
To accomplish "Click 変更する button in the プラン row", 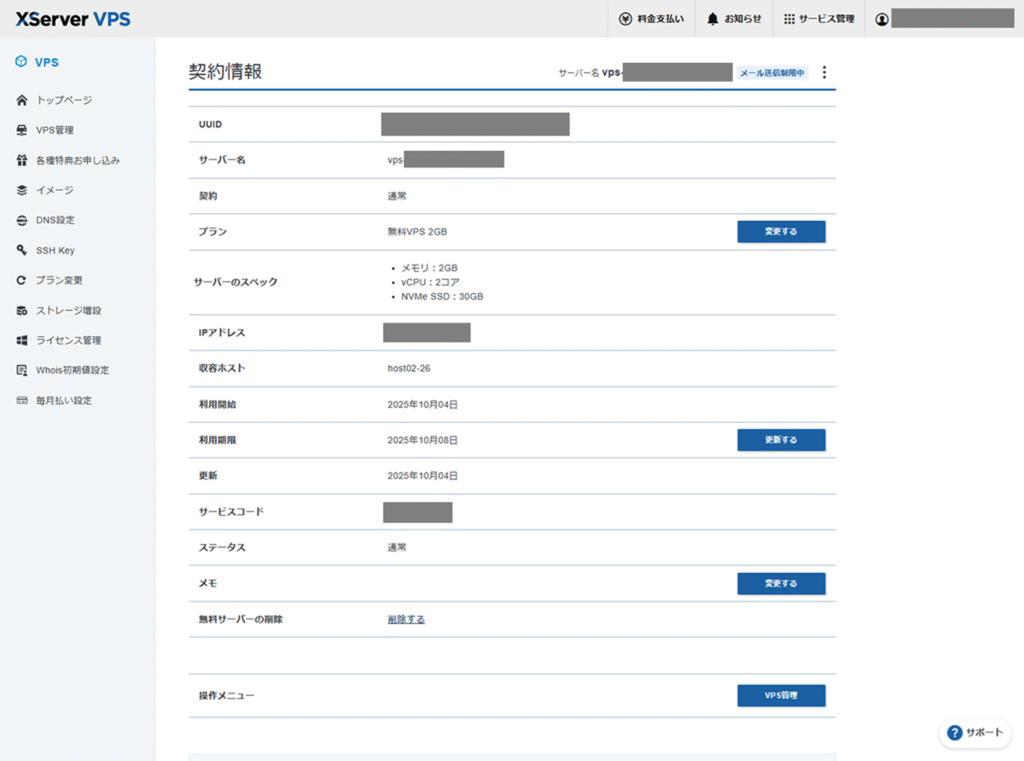I will point(781,232).
